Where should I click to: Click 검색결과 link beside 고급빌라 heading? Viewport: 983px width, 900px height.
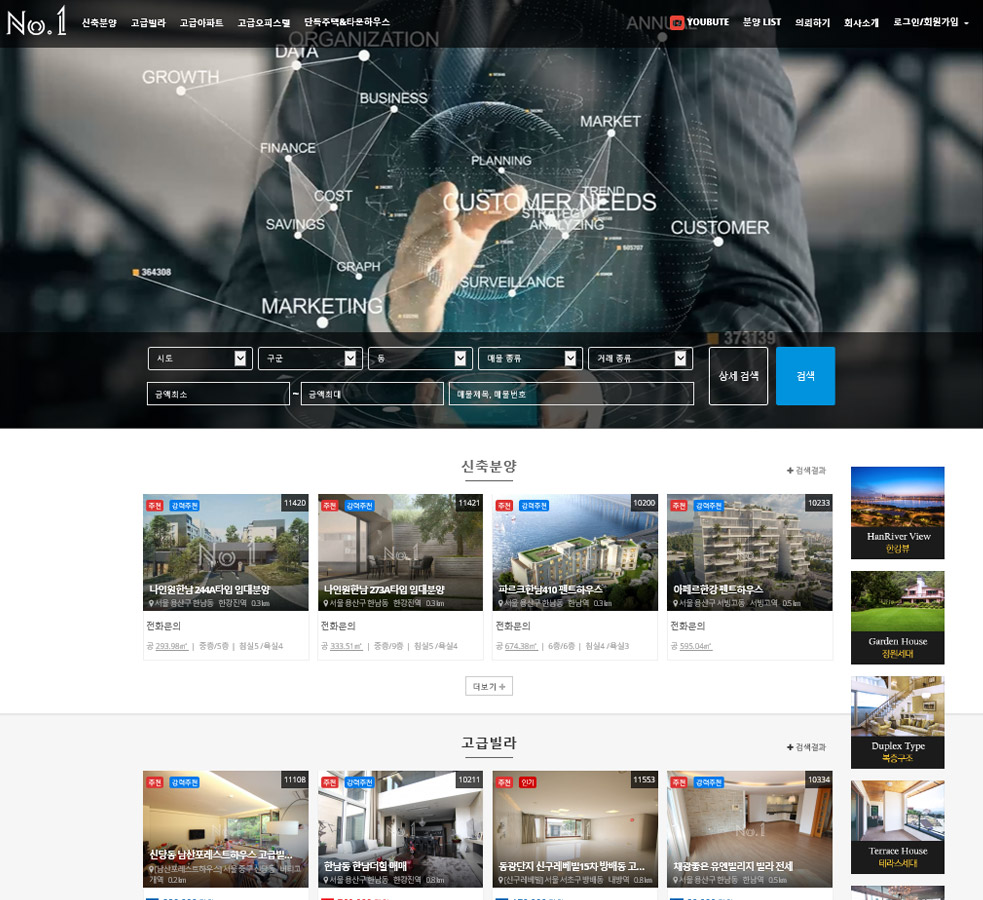(x=806, y=747)
